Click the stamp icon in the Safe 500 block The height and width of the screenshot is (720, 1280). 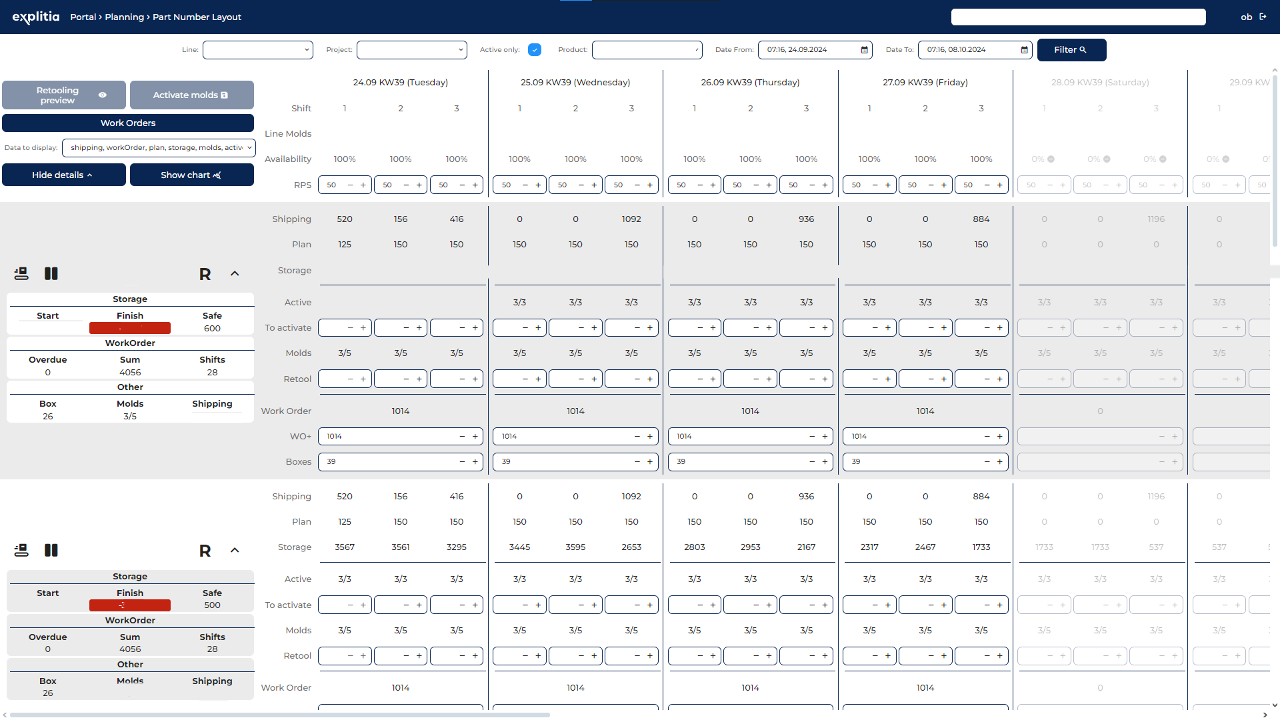click(x=21, y=551)
